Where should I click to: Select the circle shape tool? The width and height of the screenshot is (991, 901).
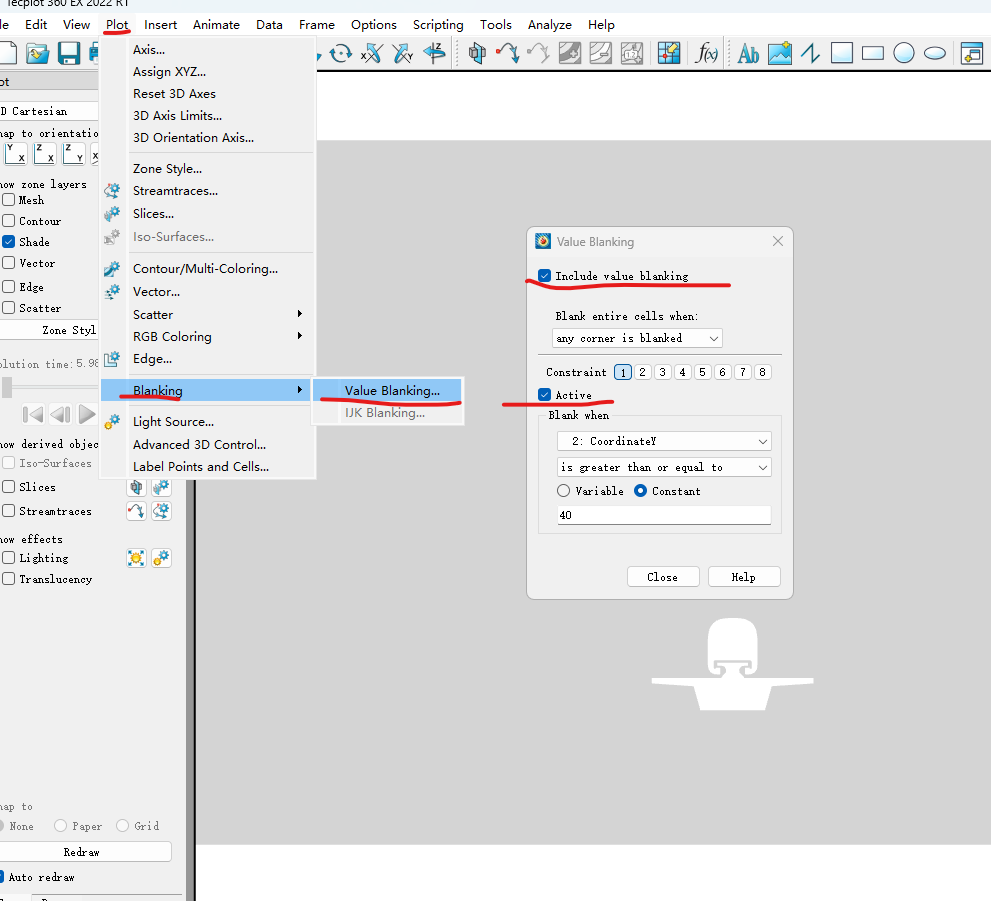click(x=904, y=54)
